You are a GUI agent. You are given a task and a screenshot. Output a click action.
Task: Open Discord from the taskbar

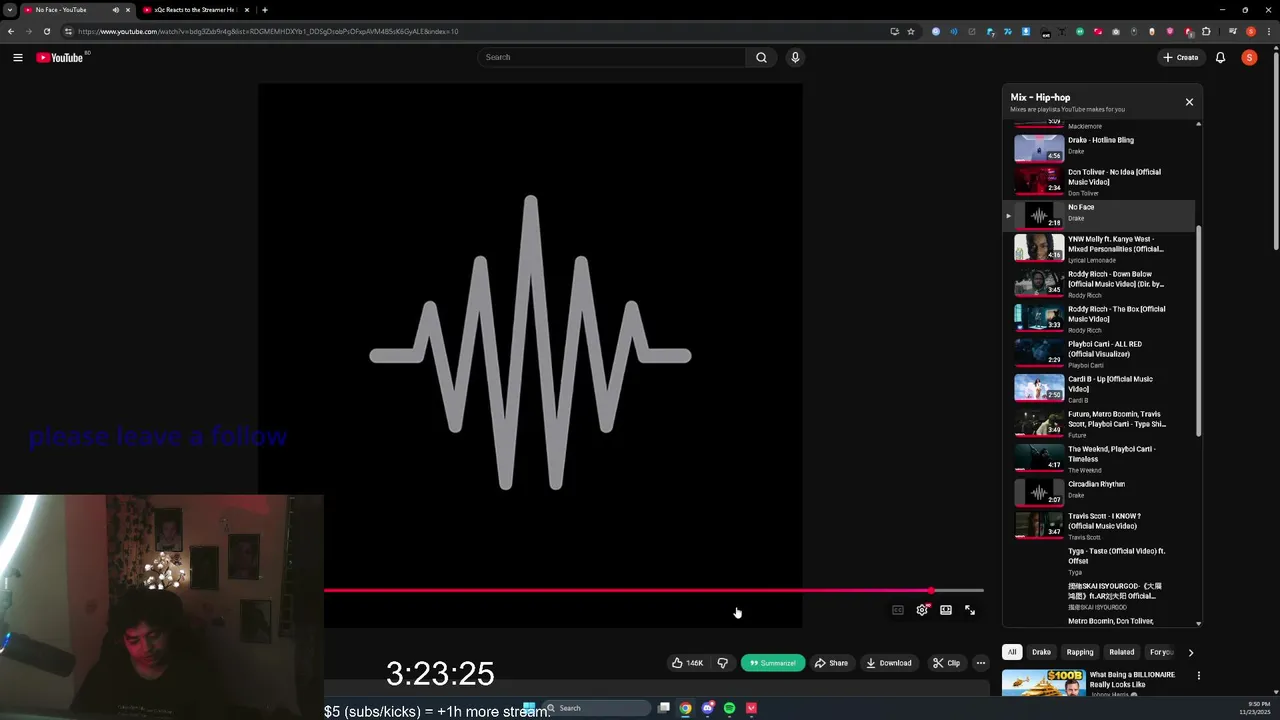click(707, 708)
